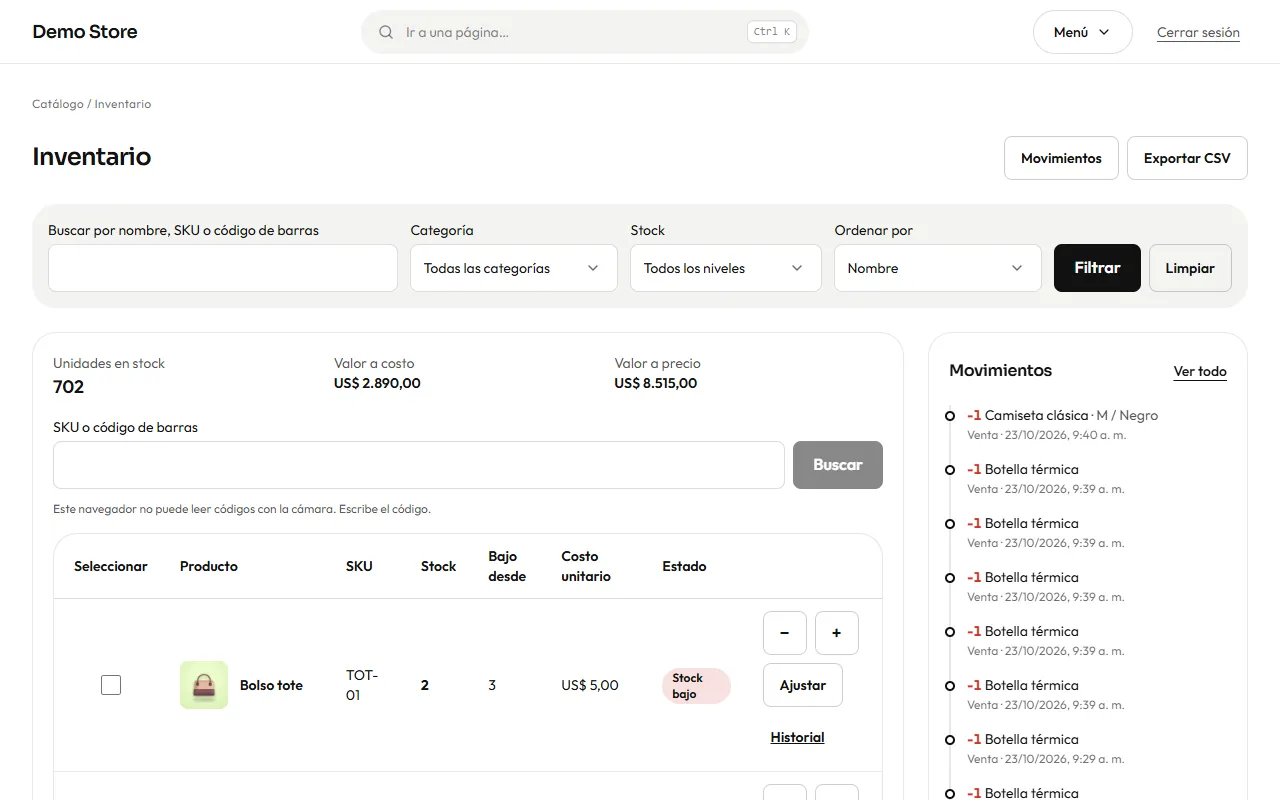Click the Producto column header
1280x800 pixels.
point(209,566)
